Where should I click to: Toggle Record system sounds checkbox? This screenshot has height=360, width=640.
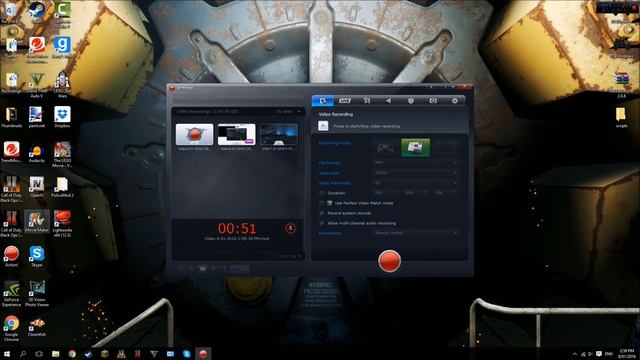pos(322,213)
